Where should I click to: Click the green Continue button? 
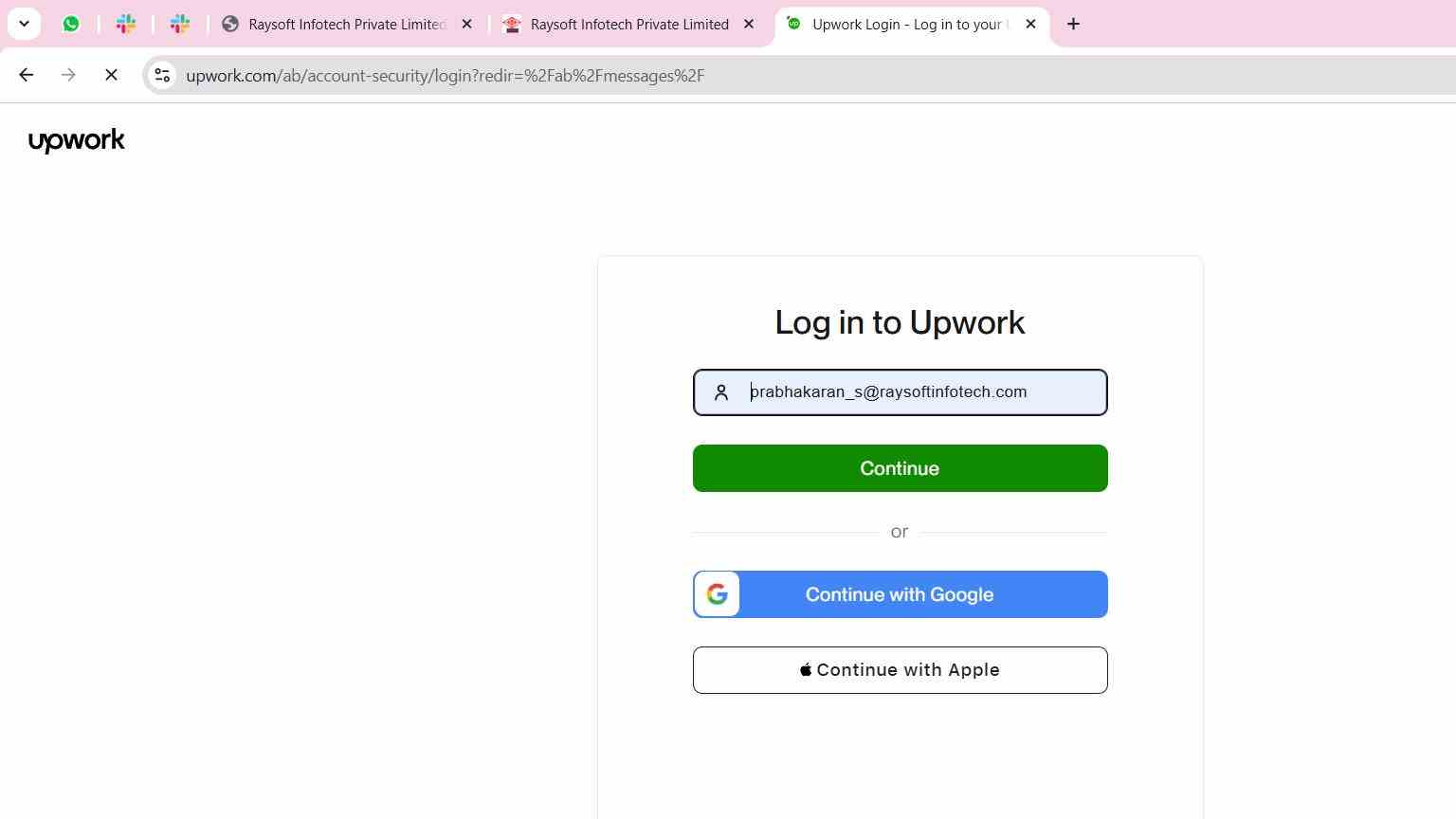tap(900, 468)
